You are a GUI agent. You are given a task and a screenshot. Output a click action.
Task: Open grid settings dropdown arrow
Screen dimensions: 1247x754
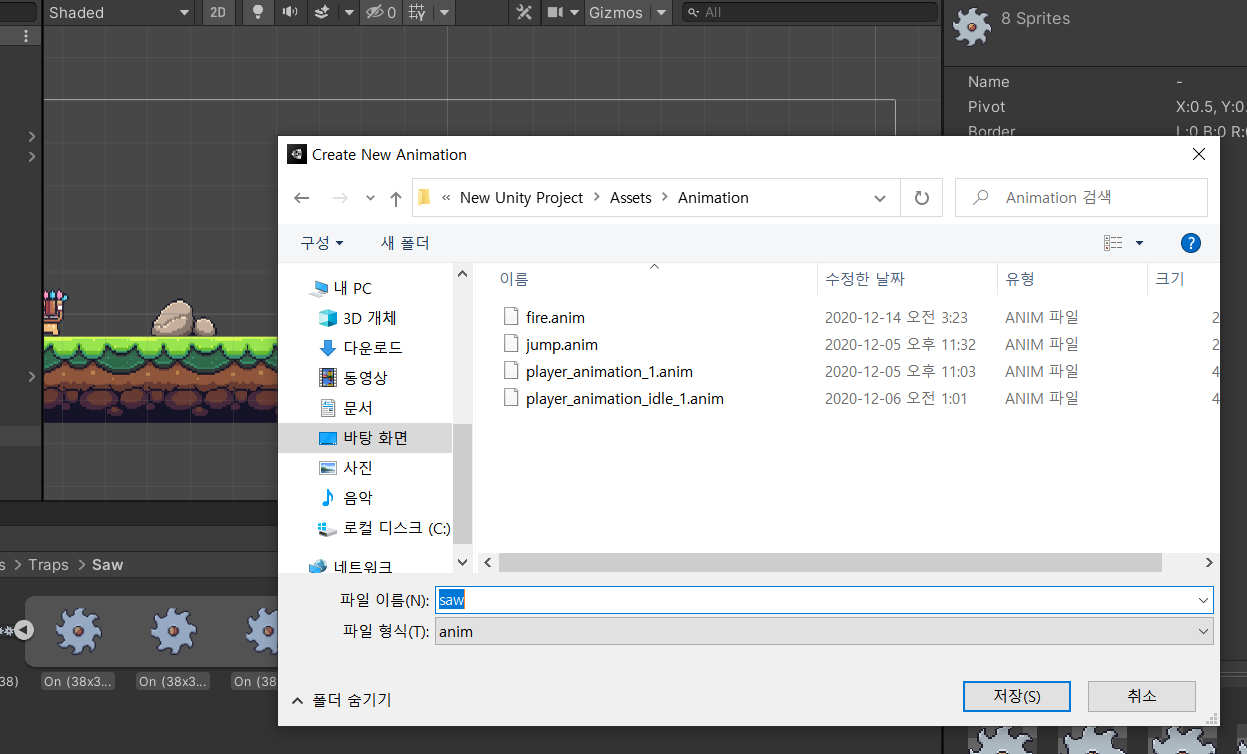445,13
